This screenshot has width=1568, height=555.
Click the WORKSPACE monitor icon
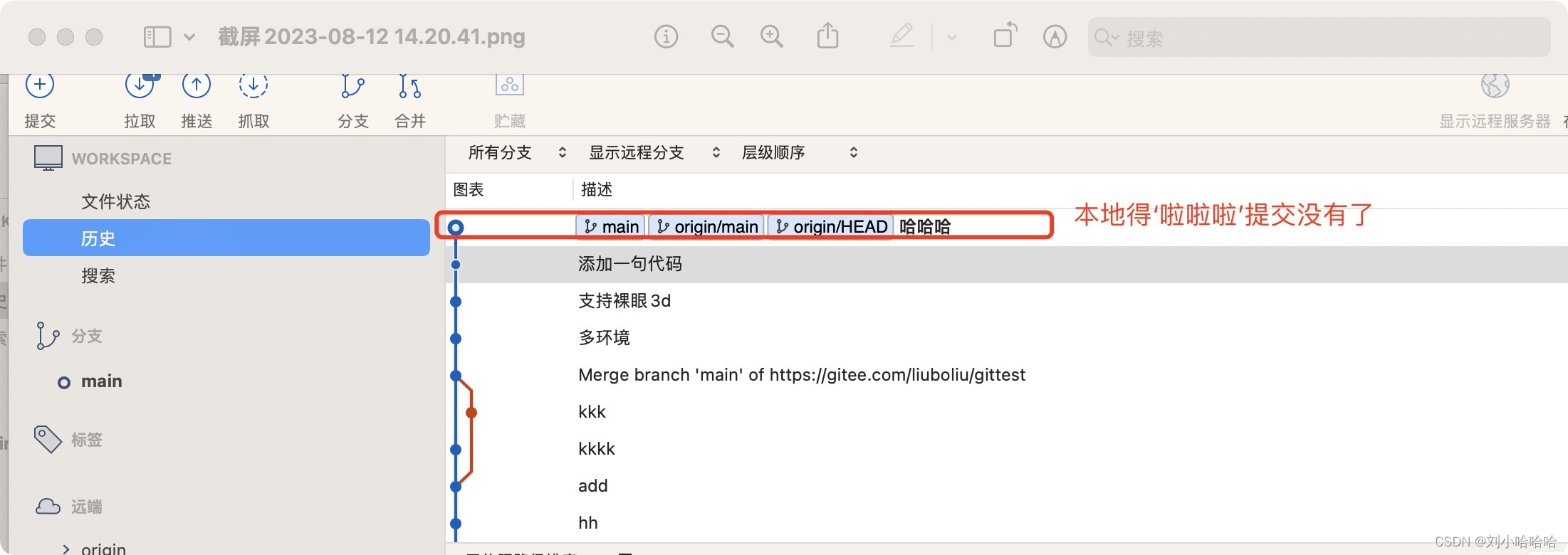[x=48, y=158]
